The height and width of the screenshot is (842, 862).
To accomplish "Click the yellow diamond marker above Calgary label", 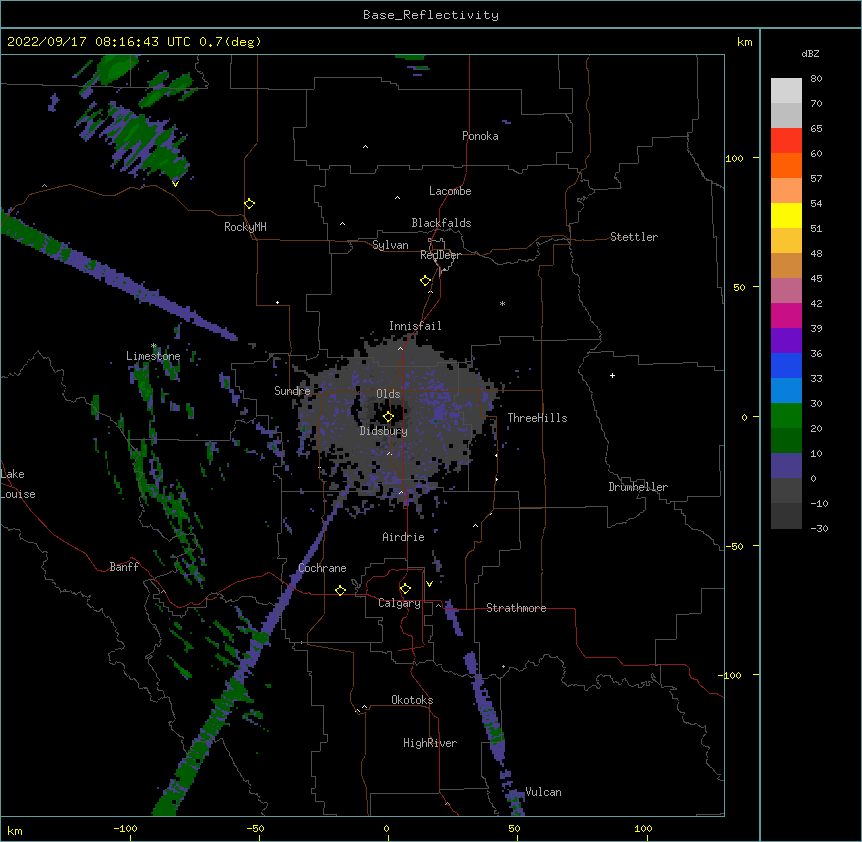I will pyautogui.click(x=405, y=589).
